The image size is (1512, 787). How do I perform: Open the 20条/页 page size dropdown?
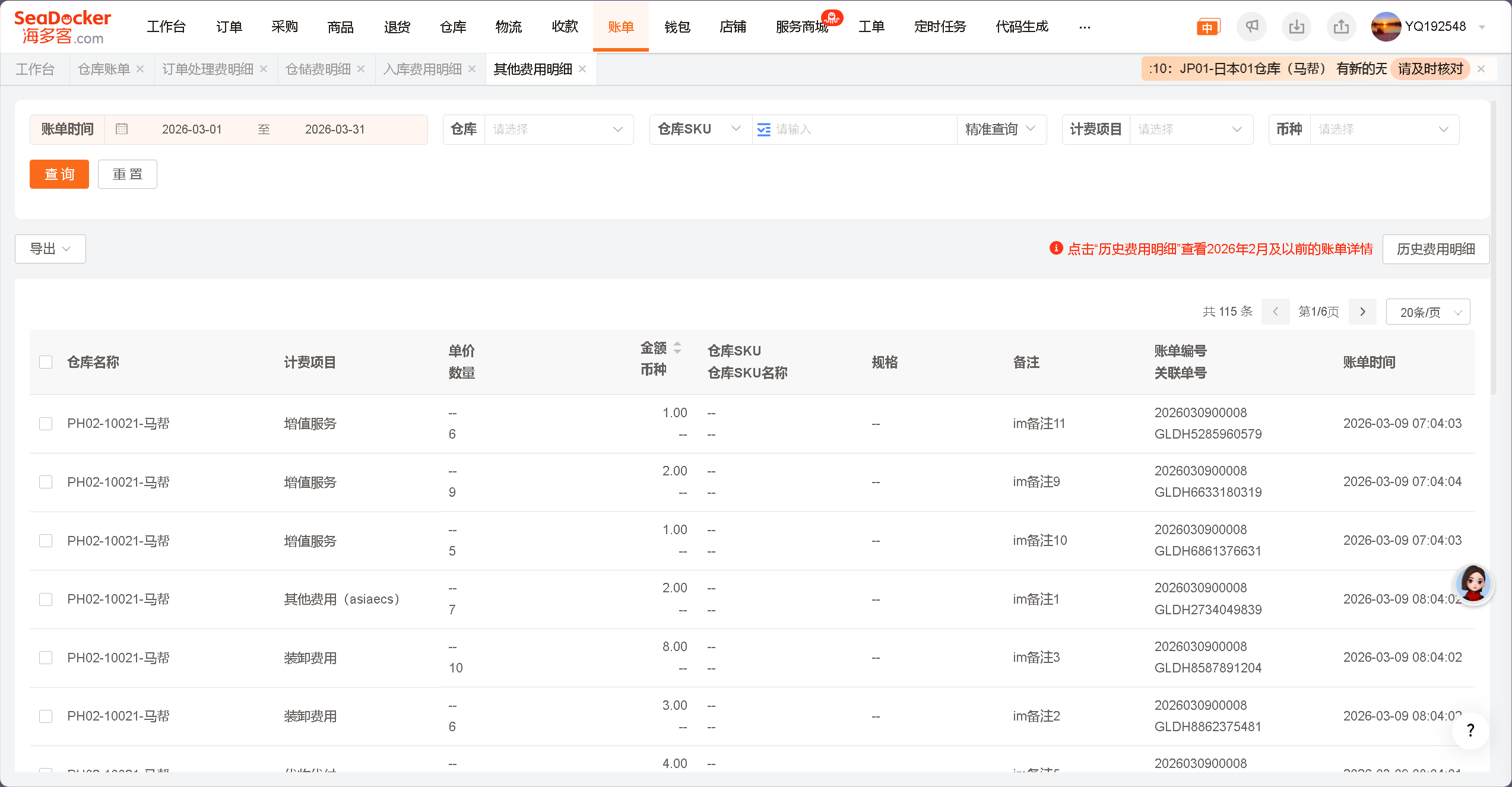point(1428,312)
